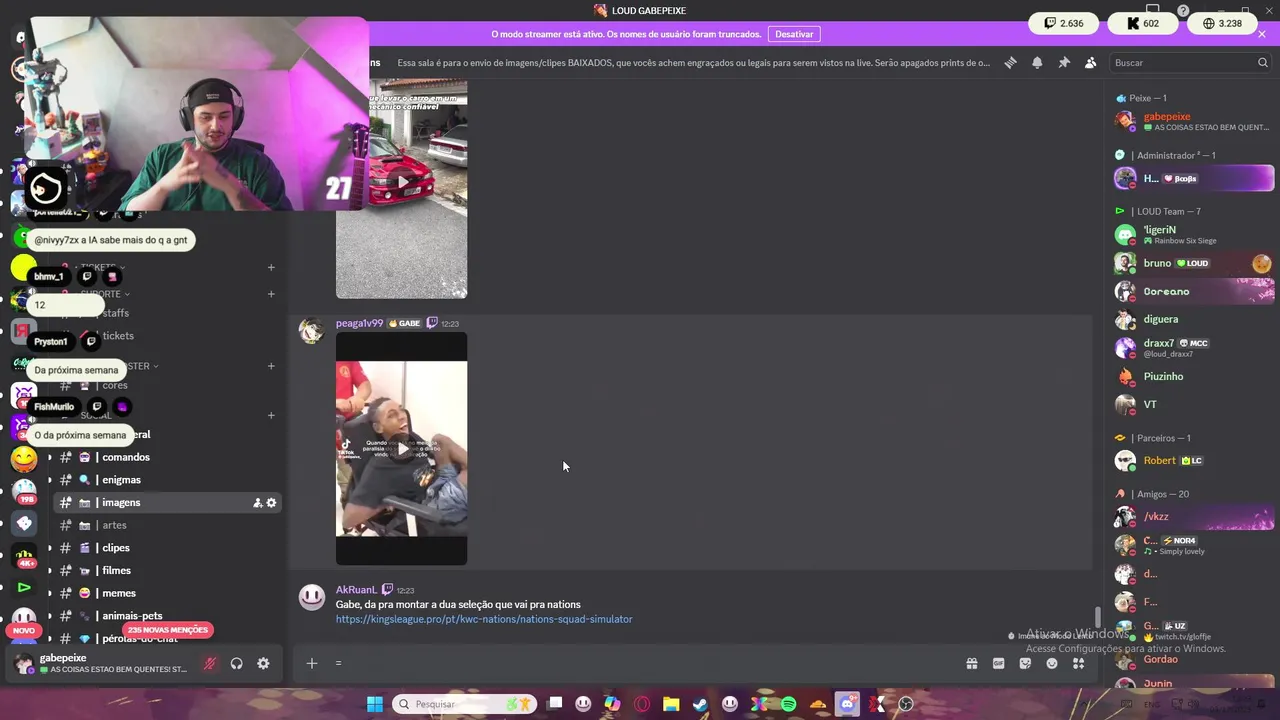
Task: Open member VT
Action: point(1194,404)
